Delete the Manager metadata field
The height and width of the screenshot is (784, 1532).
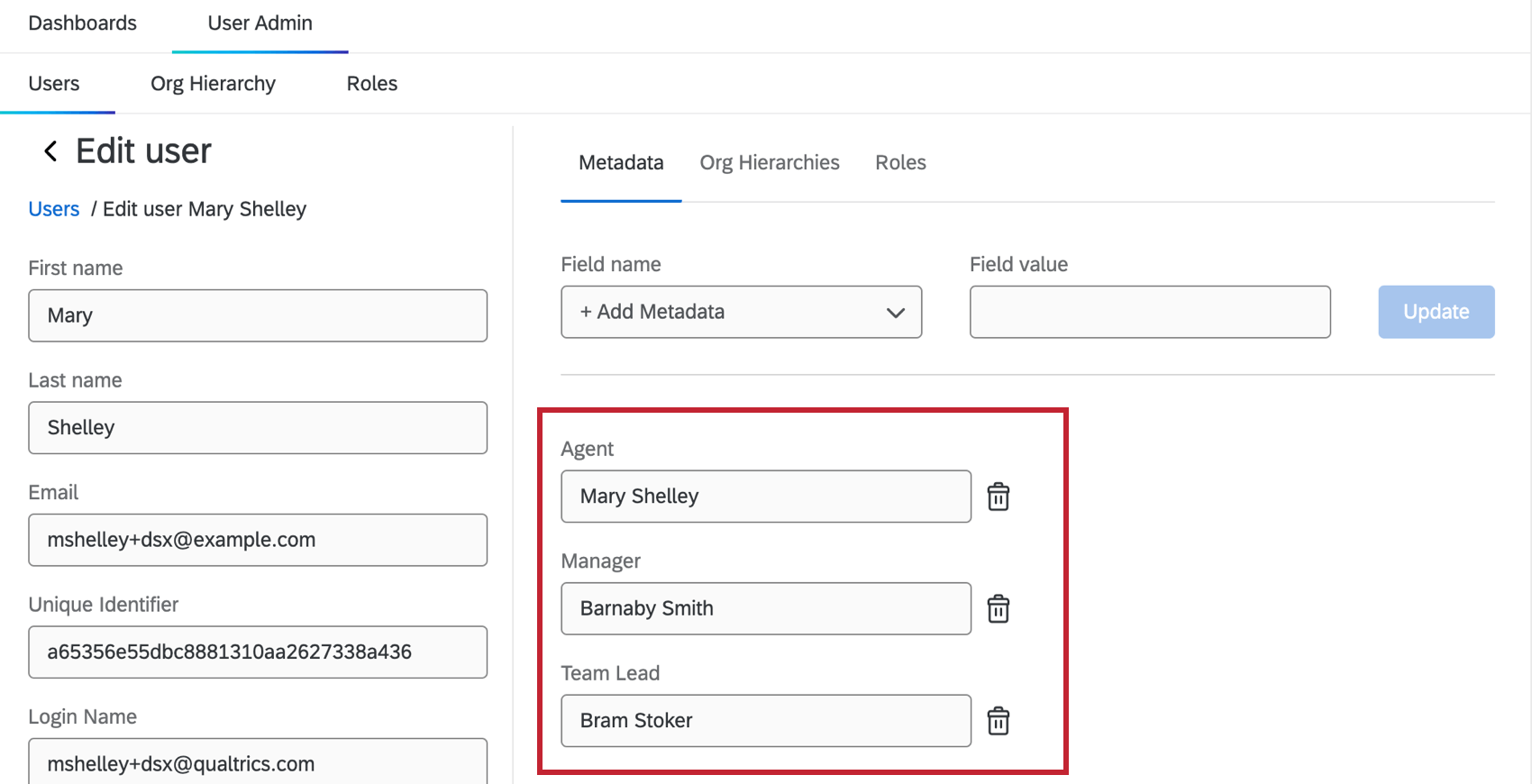[x=998, y=609]
